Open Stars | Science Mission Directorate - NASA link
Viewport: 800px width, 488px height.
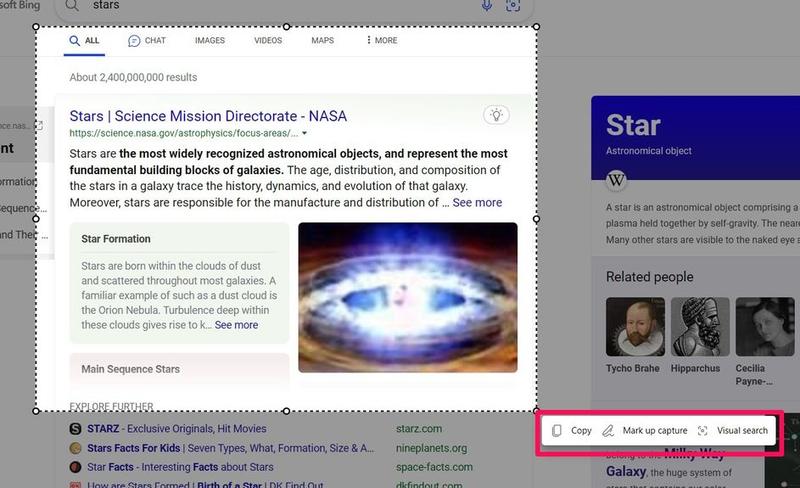click(x=208, y=116)
